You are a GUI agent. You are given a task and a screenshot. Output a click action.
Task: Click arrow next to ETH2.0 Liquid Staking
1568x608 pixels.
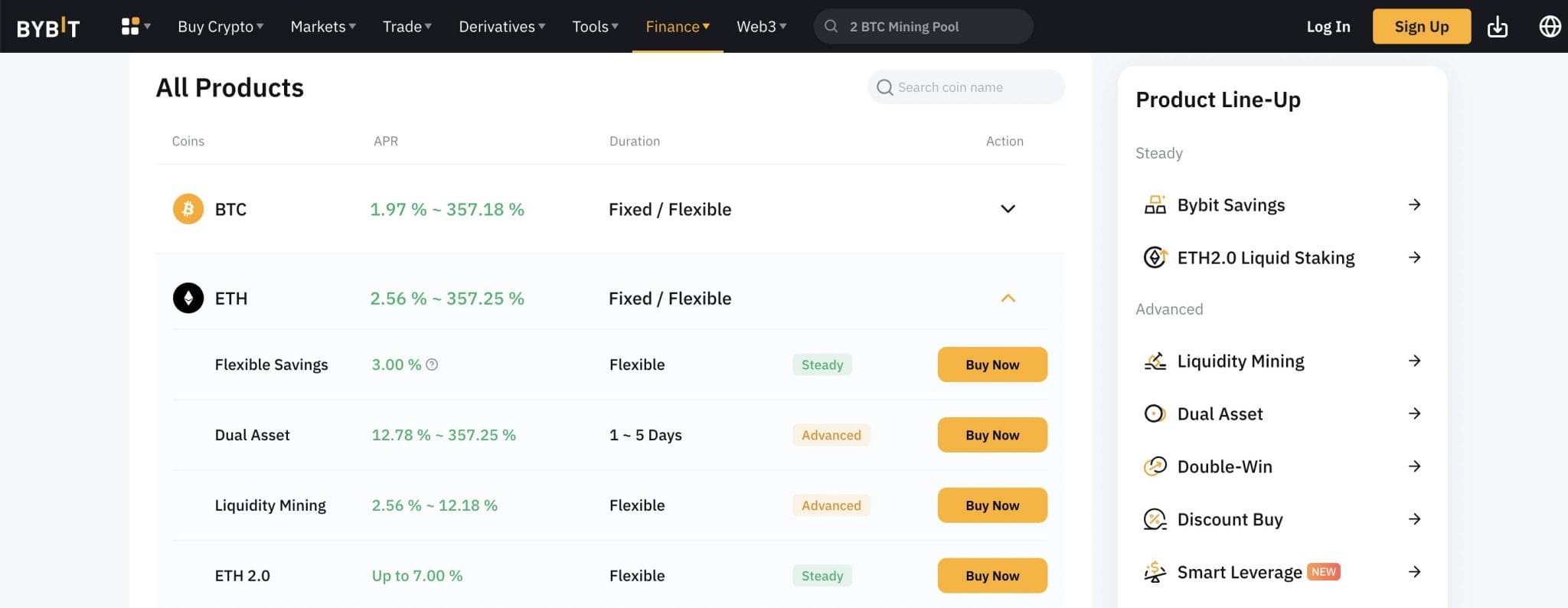pyautogui.click(x=1415, y=258)
